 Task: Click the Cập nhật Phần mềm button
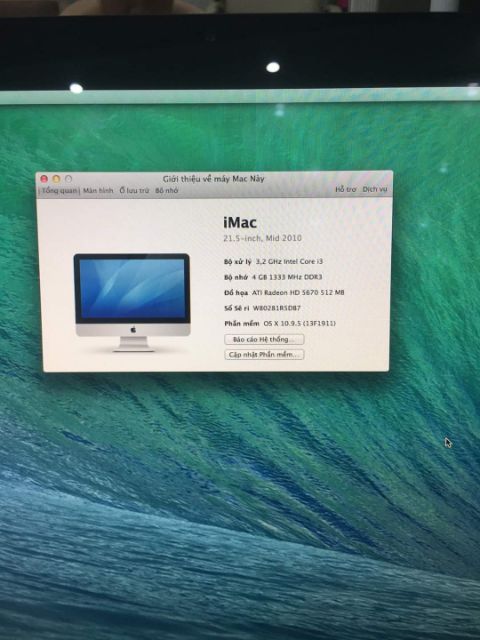pos(264,354)
